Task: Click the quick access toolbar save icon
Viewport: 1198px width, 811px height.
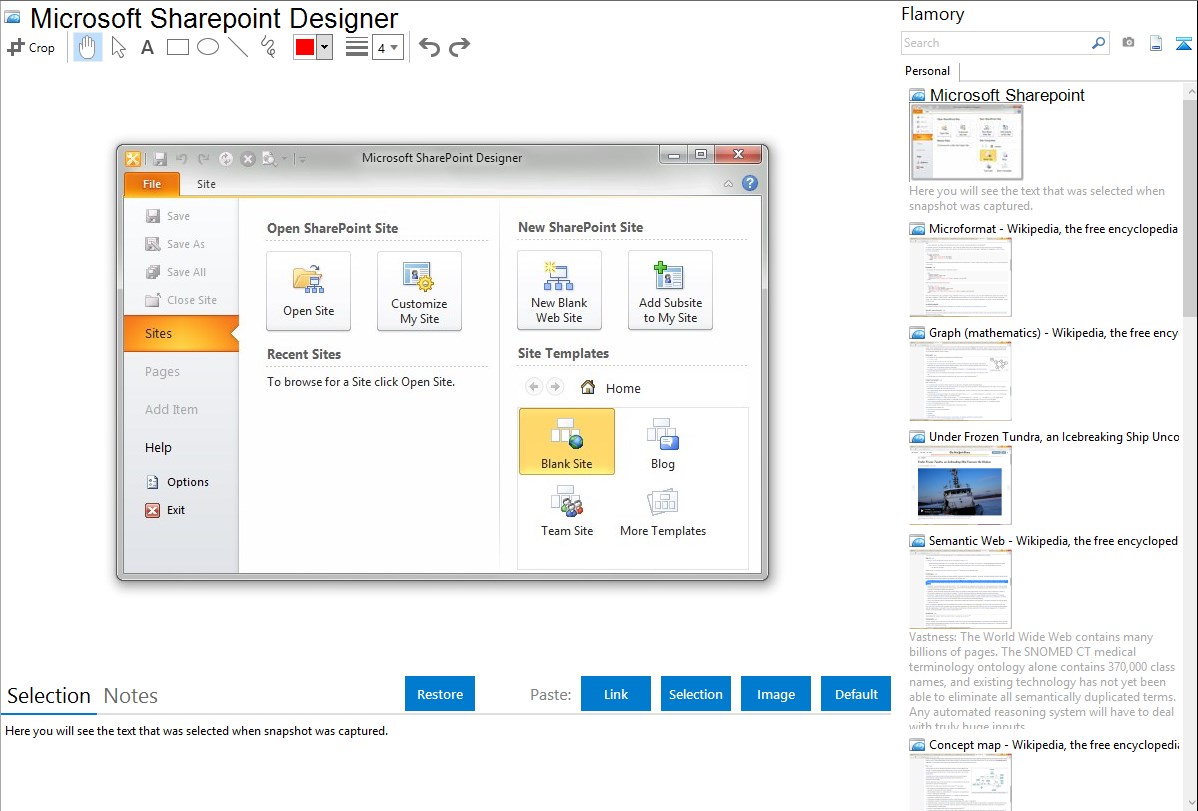Action: [160, 159]
